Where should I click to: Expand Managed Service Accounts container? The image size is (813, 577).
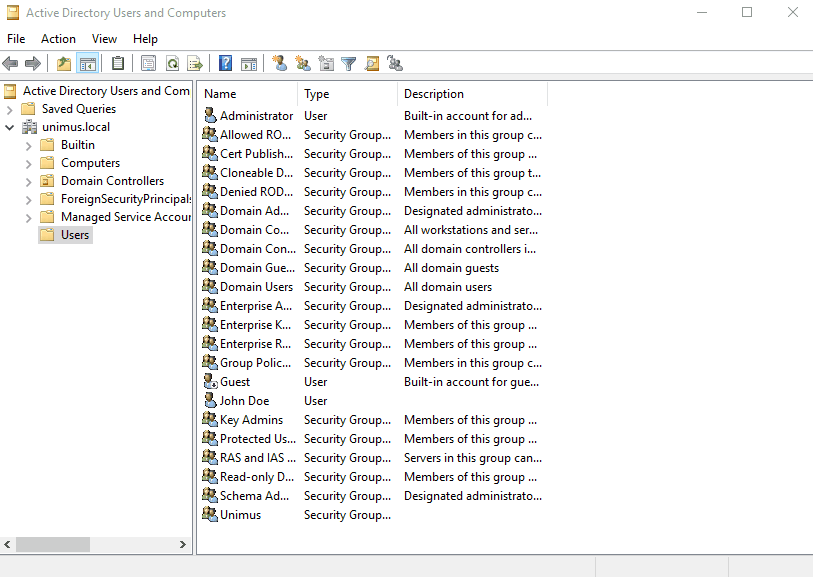[x=29, y=218]
